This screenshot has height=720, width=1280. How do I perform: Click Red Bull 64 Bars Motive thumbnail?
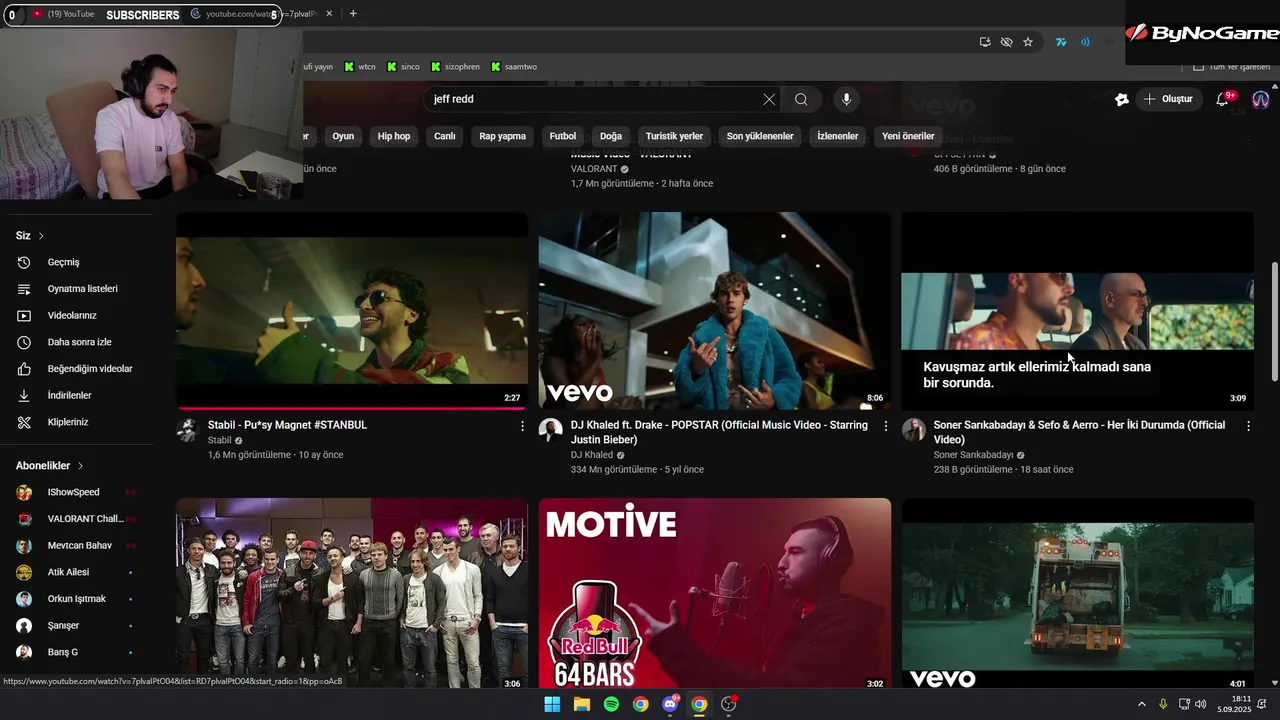coord(715,594)
